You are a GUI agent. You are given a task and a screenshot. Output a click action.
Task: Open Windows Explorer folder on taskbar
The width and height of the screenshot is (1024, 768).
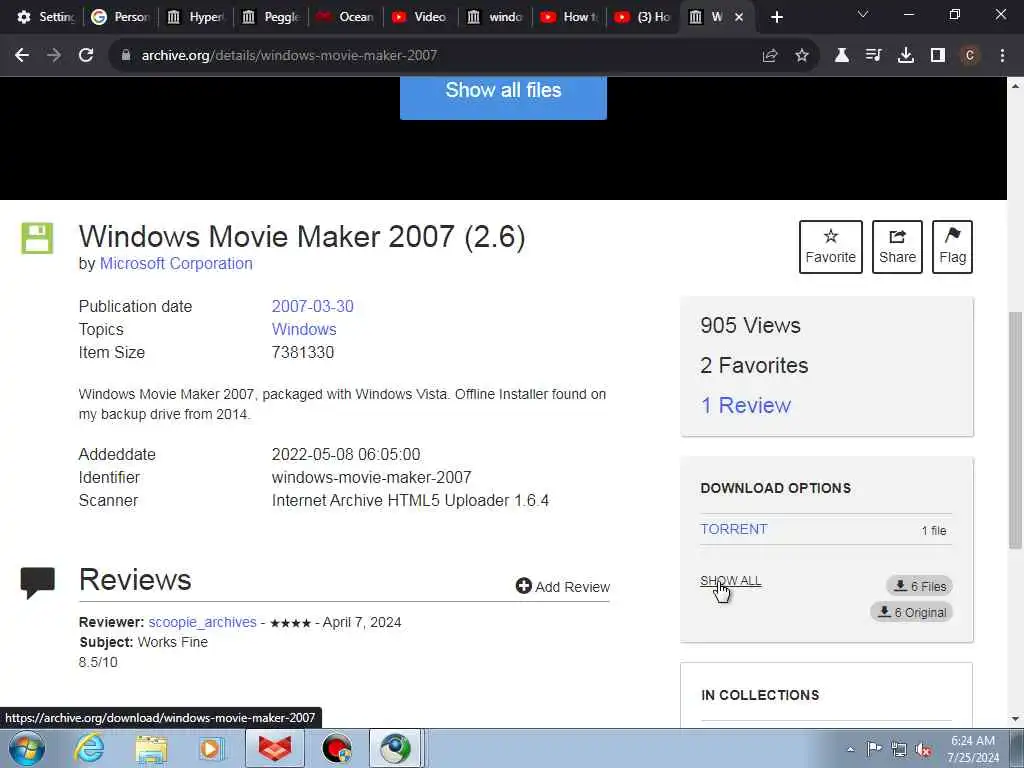(152, 748)
